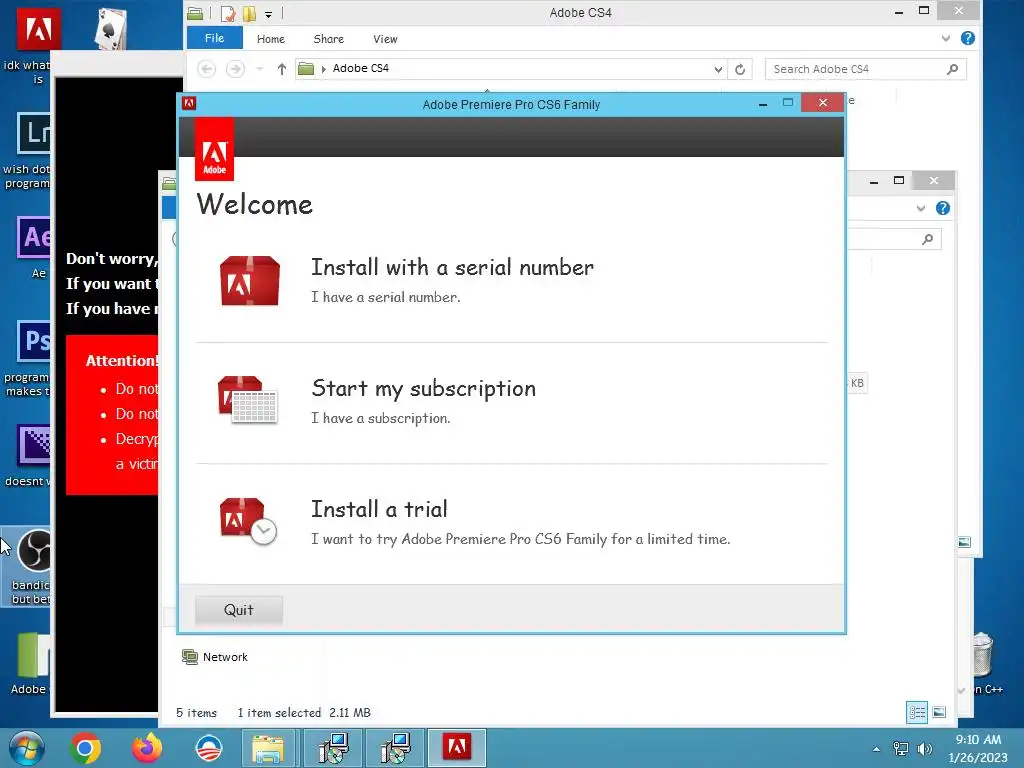Choose Install with a serial number

point(452,267)
